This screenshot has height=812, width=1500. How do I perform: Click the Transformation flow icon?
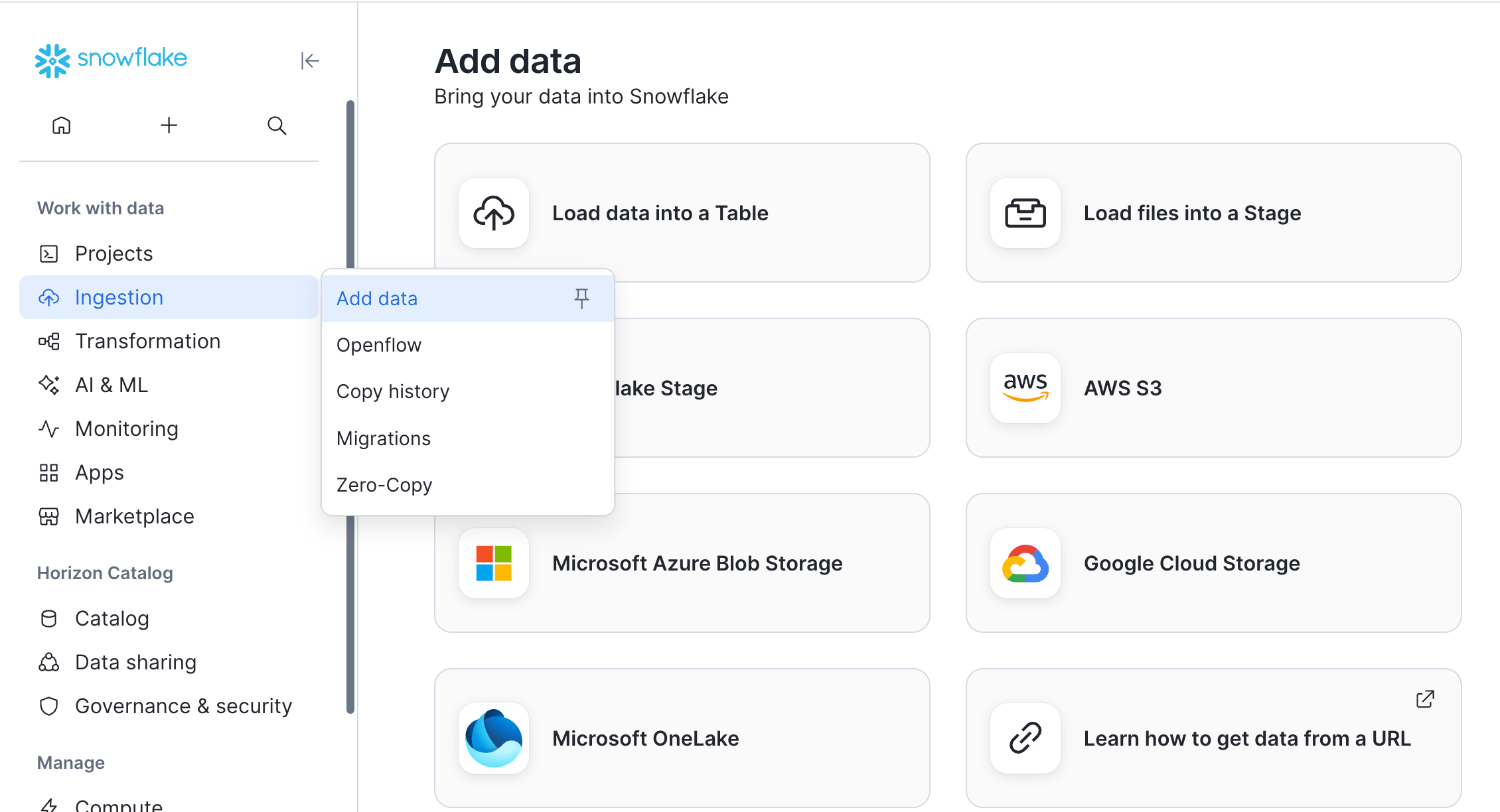(x=49, y=341)
